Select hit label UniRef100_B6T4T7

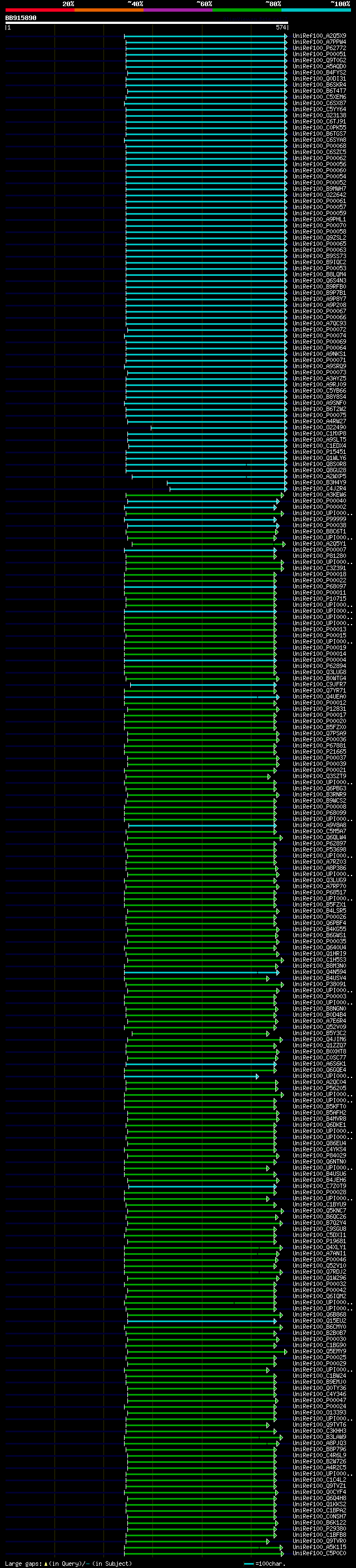(x=319, y=91)
